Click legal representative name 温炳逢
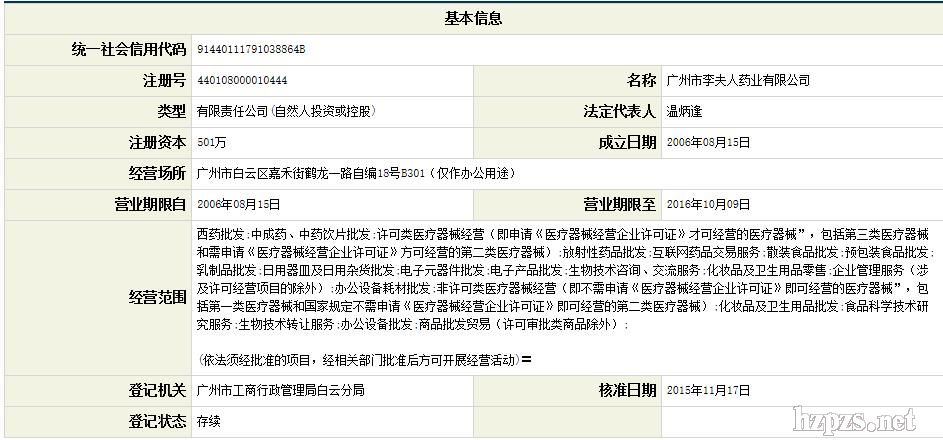Screen dimensions: 943x440 coord(686,111)
